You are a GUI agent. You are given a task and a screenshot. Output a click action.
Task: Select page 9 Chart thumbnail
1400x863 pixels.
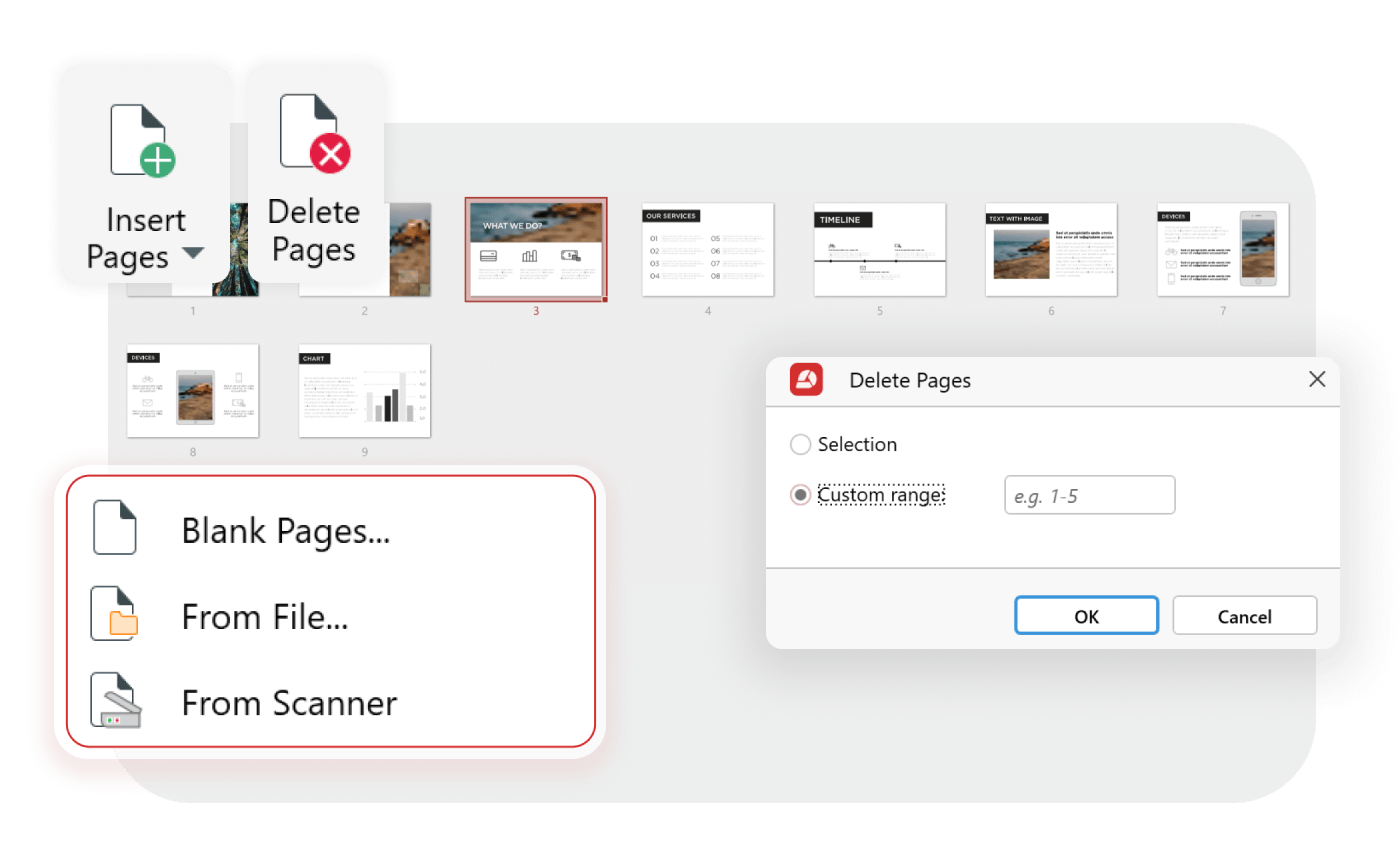(x=364, y=391)
